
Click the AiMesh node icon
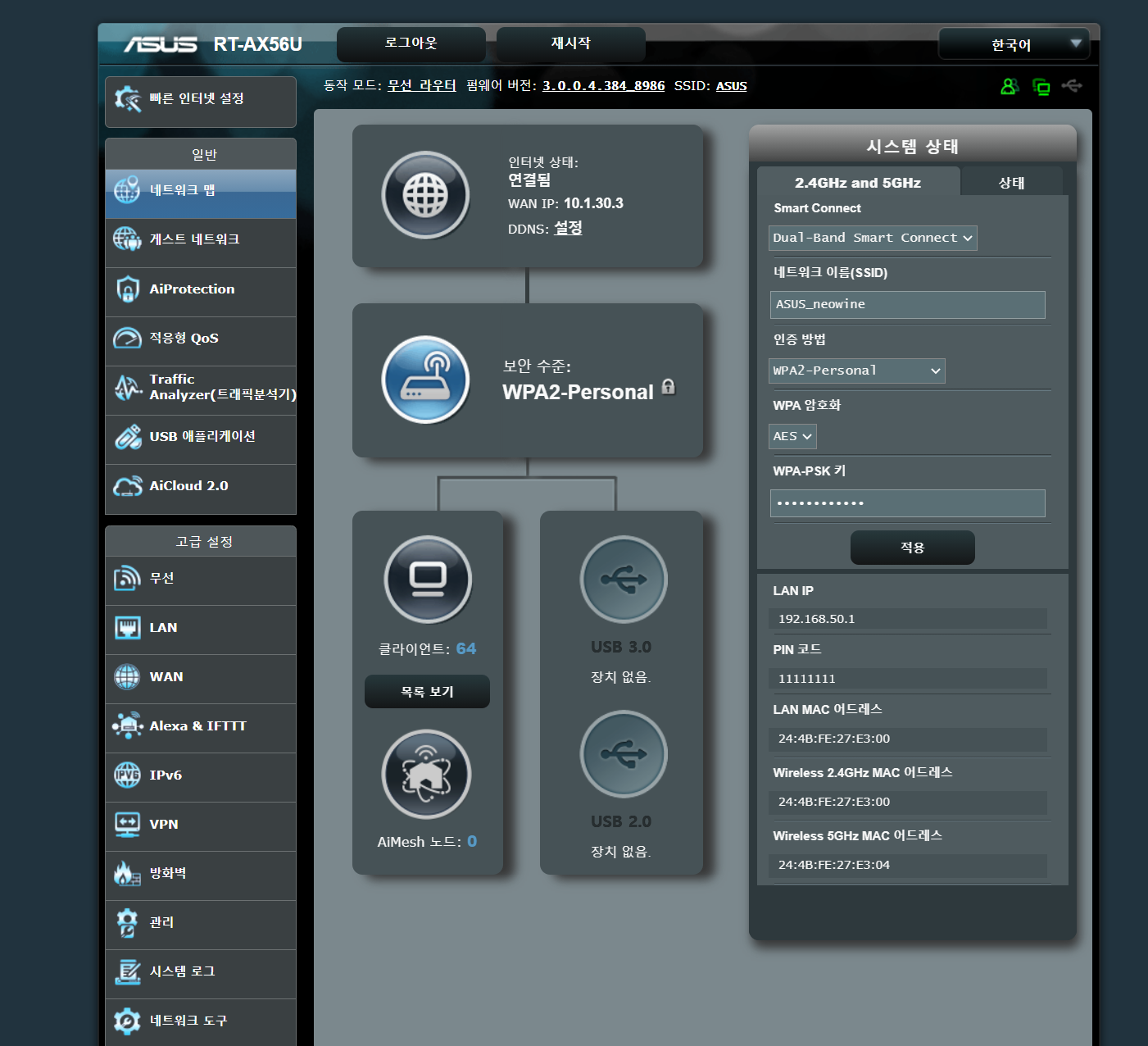(x=426, y=774)
